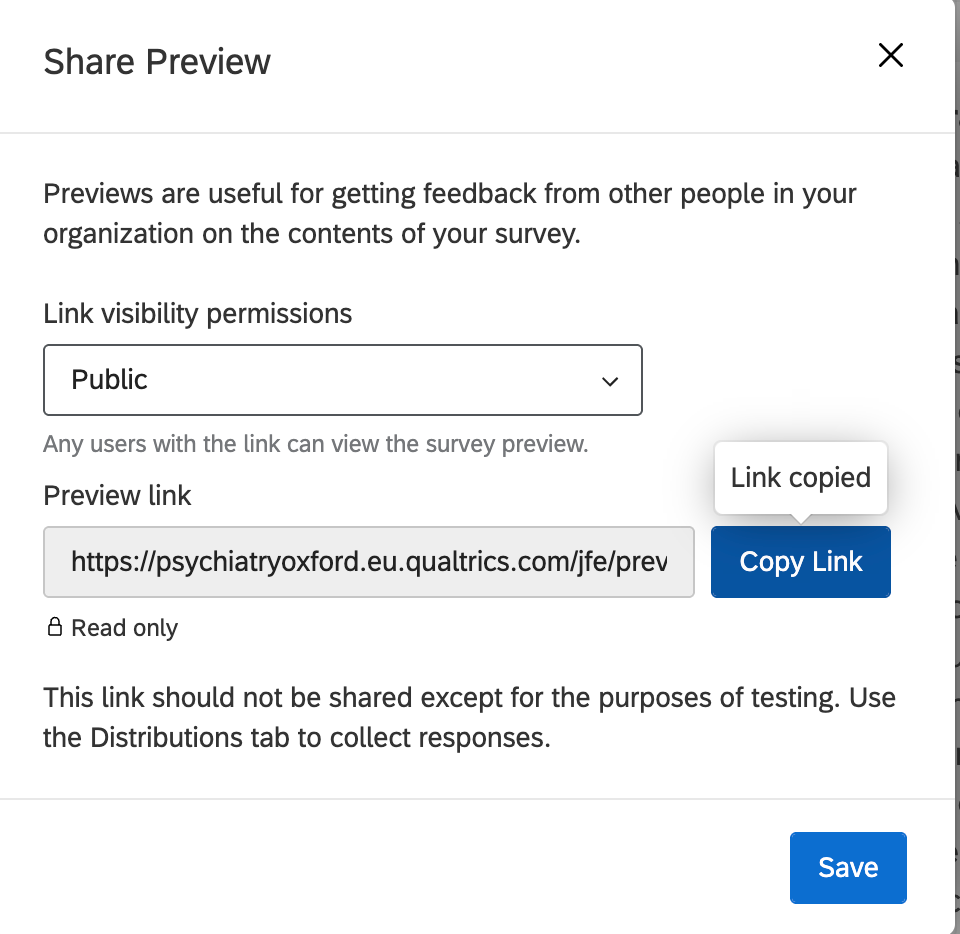Click the helper text about users with link
The height and width of the screenshot is (934, 960).
point(316,444)
